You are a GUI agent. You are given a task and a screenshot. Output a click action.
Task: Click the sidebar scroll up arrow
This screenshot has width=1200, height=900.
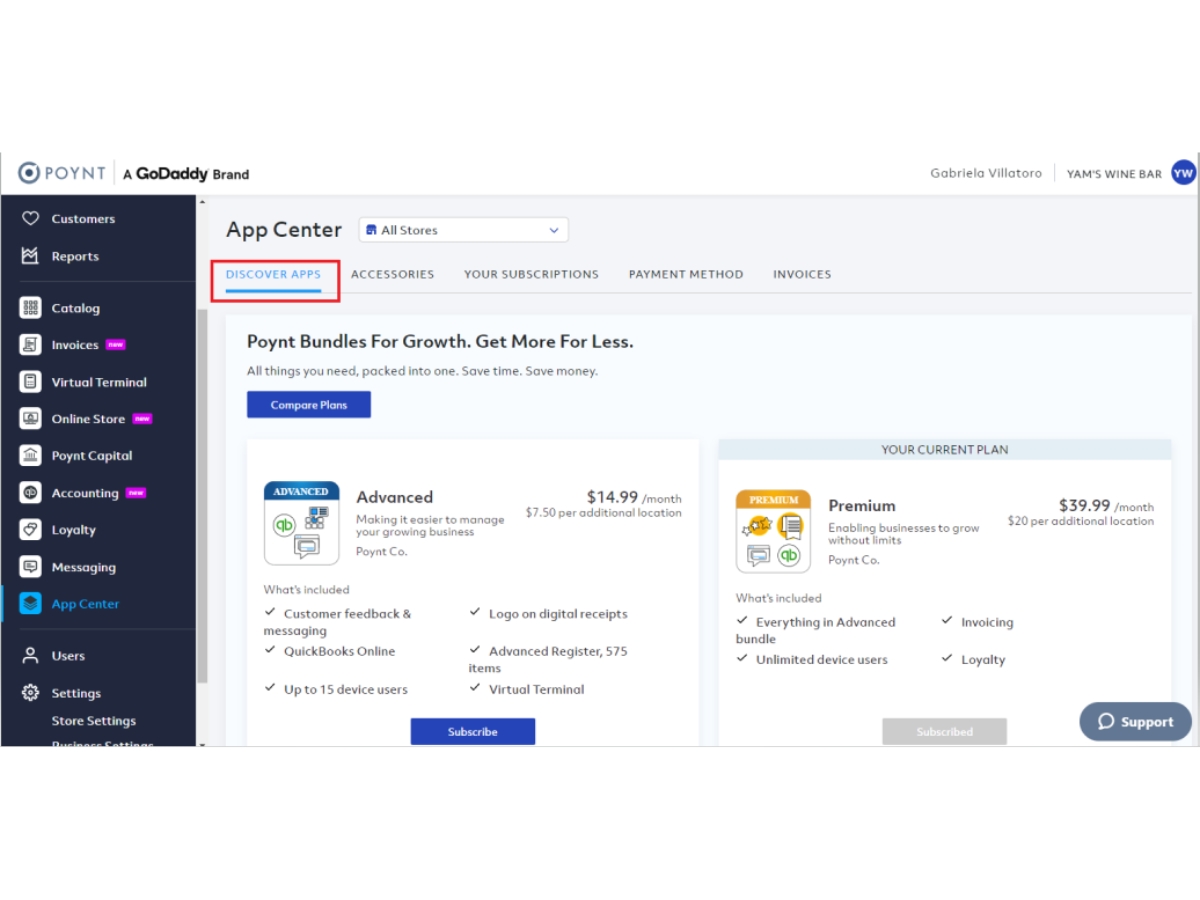coord(203,201)
